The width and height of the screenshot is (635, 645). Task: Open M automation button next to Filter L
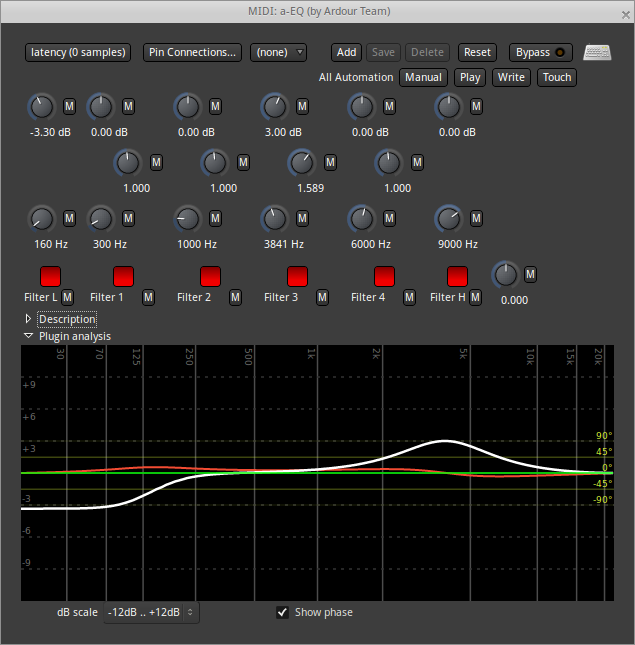click(67, 297)
